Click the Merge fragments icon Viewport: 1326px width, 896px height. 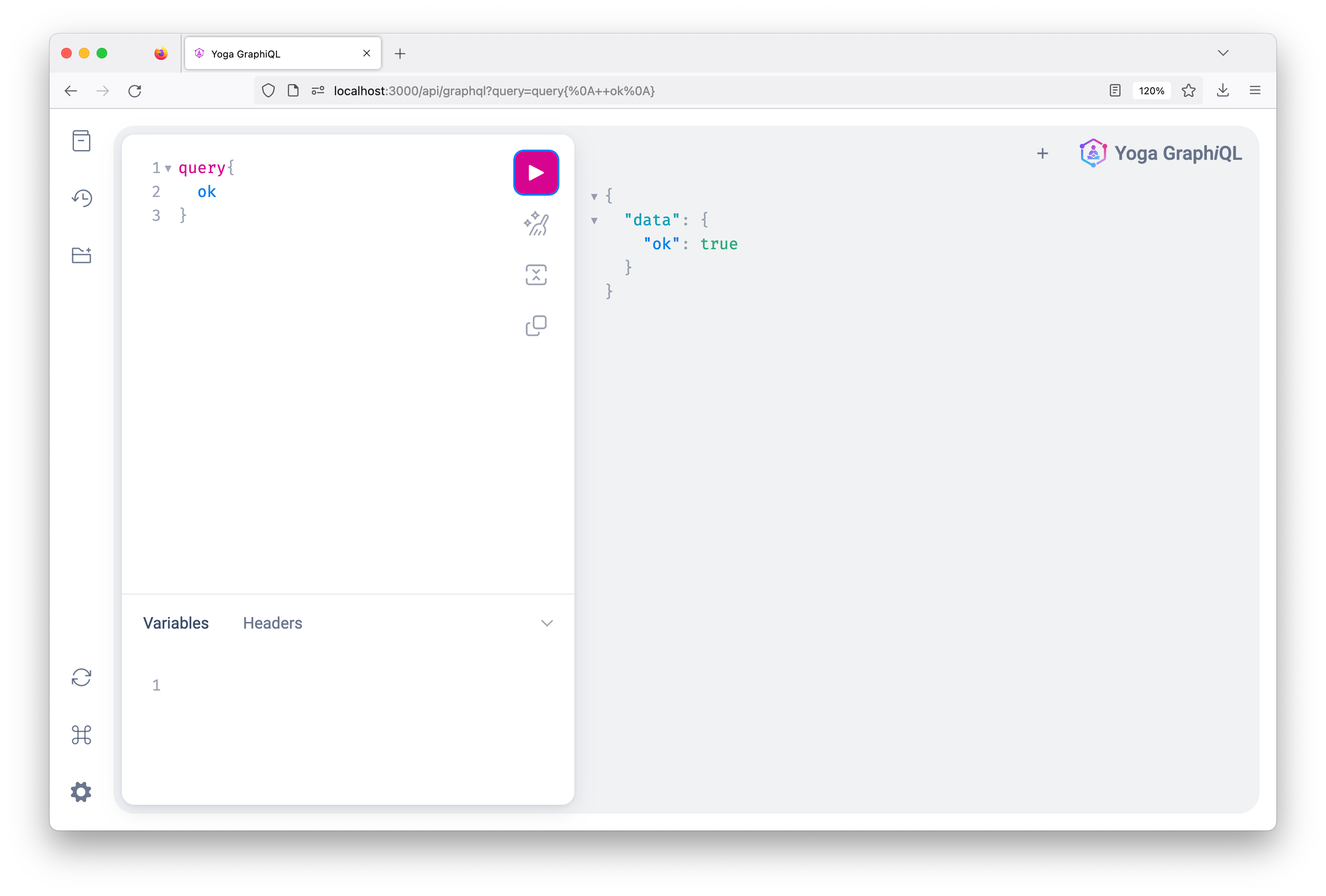click(536, 275)
